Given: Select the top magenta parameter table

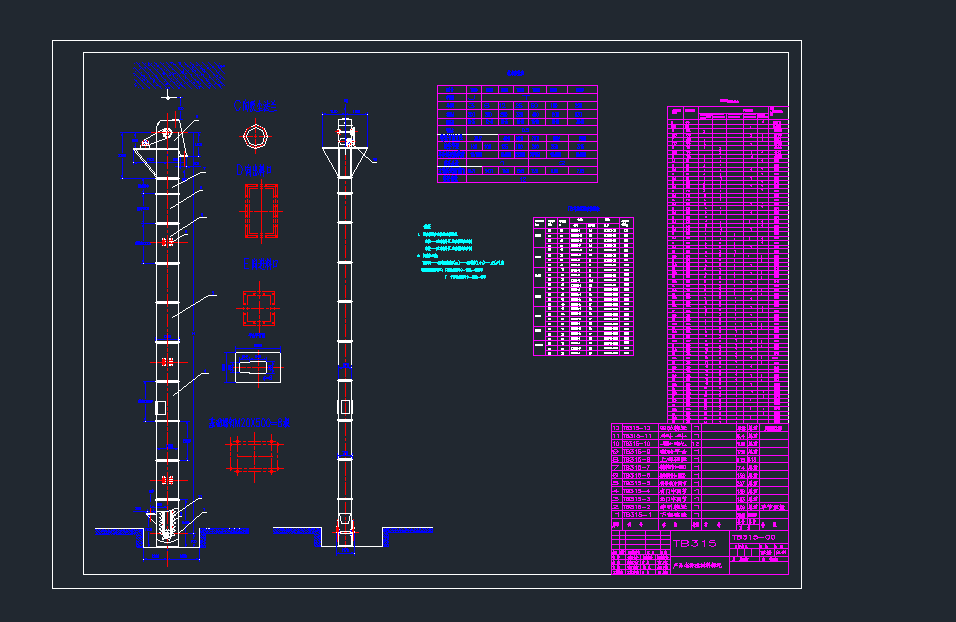Looking at the screenshot, I should point(517,134).
